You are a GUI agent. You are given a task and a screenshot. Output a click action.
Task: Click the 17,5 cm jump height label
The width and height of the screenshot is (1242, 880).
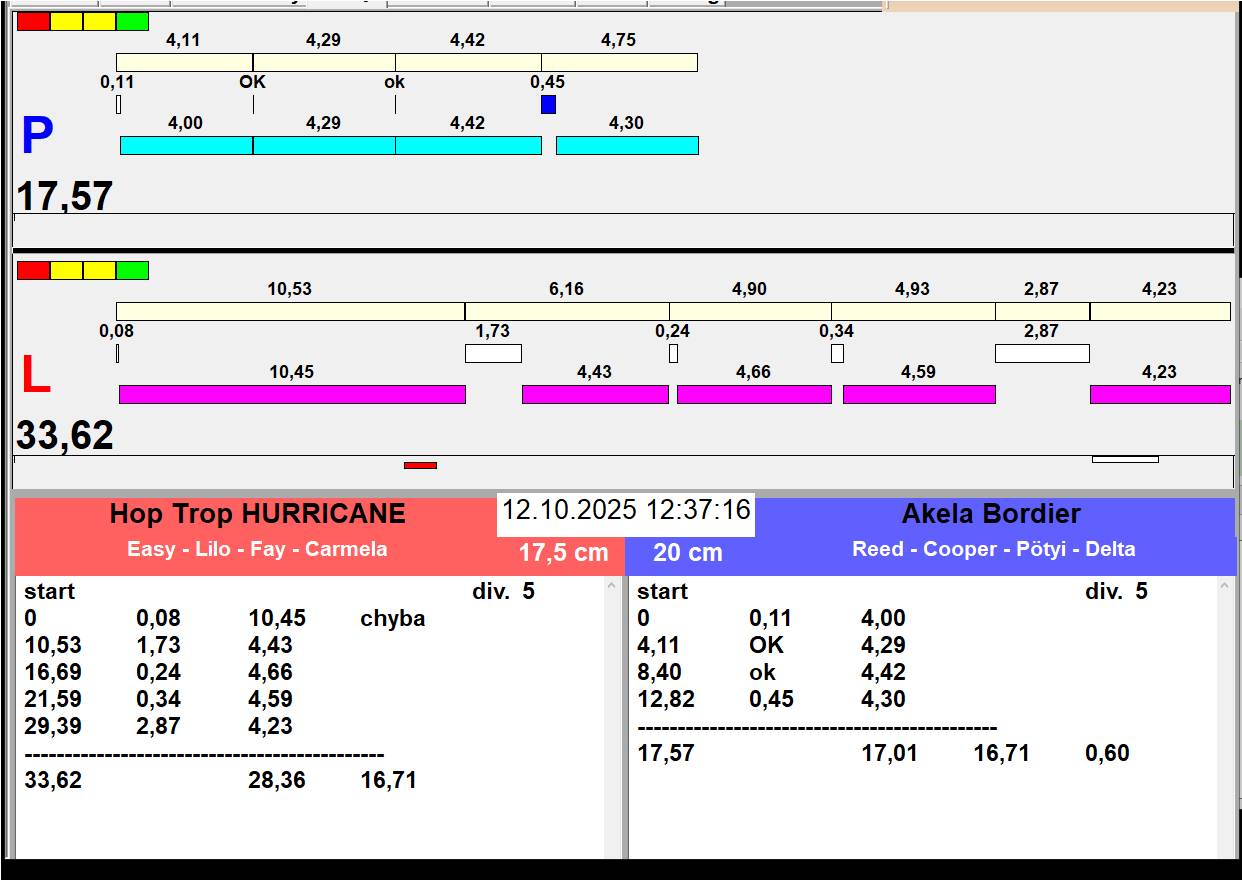[563, 553]
